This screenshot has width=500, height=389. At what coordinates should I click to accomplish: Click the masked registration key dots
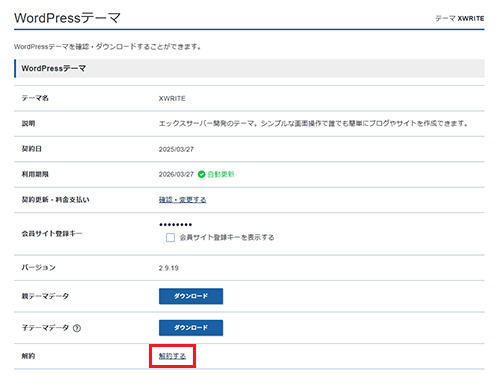click(175, 225)
